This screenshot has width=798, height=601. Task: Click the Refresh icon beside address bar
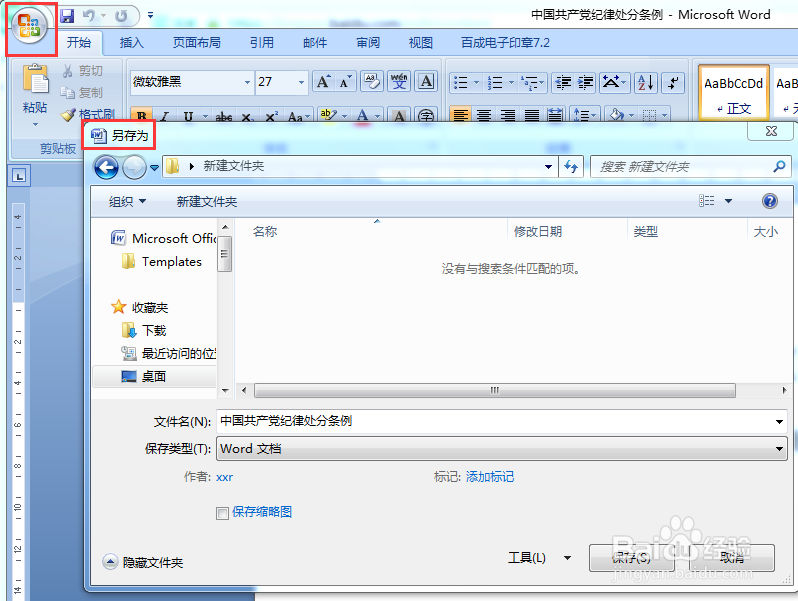571,166
